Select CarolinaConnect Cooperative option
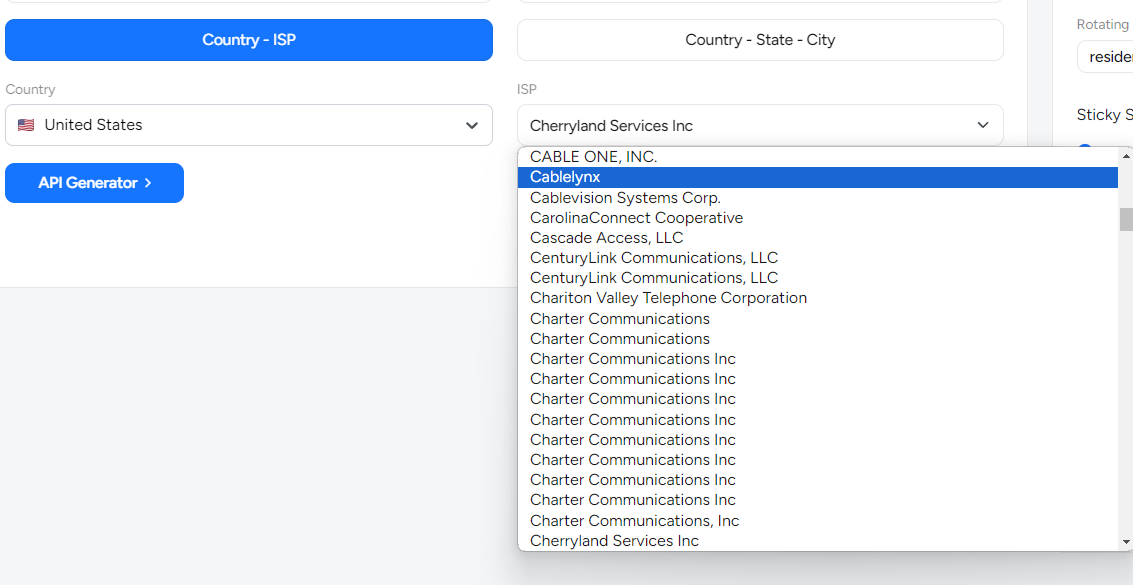This screenshot has height=585, width=1133. 636,218
